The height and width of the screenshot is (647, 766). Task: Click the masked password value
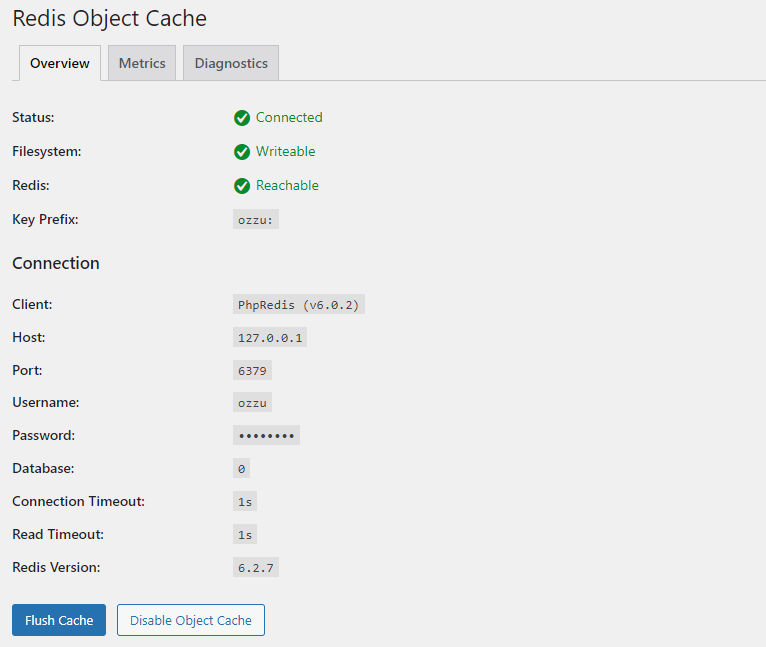(266, 435)
